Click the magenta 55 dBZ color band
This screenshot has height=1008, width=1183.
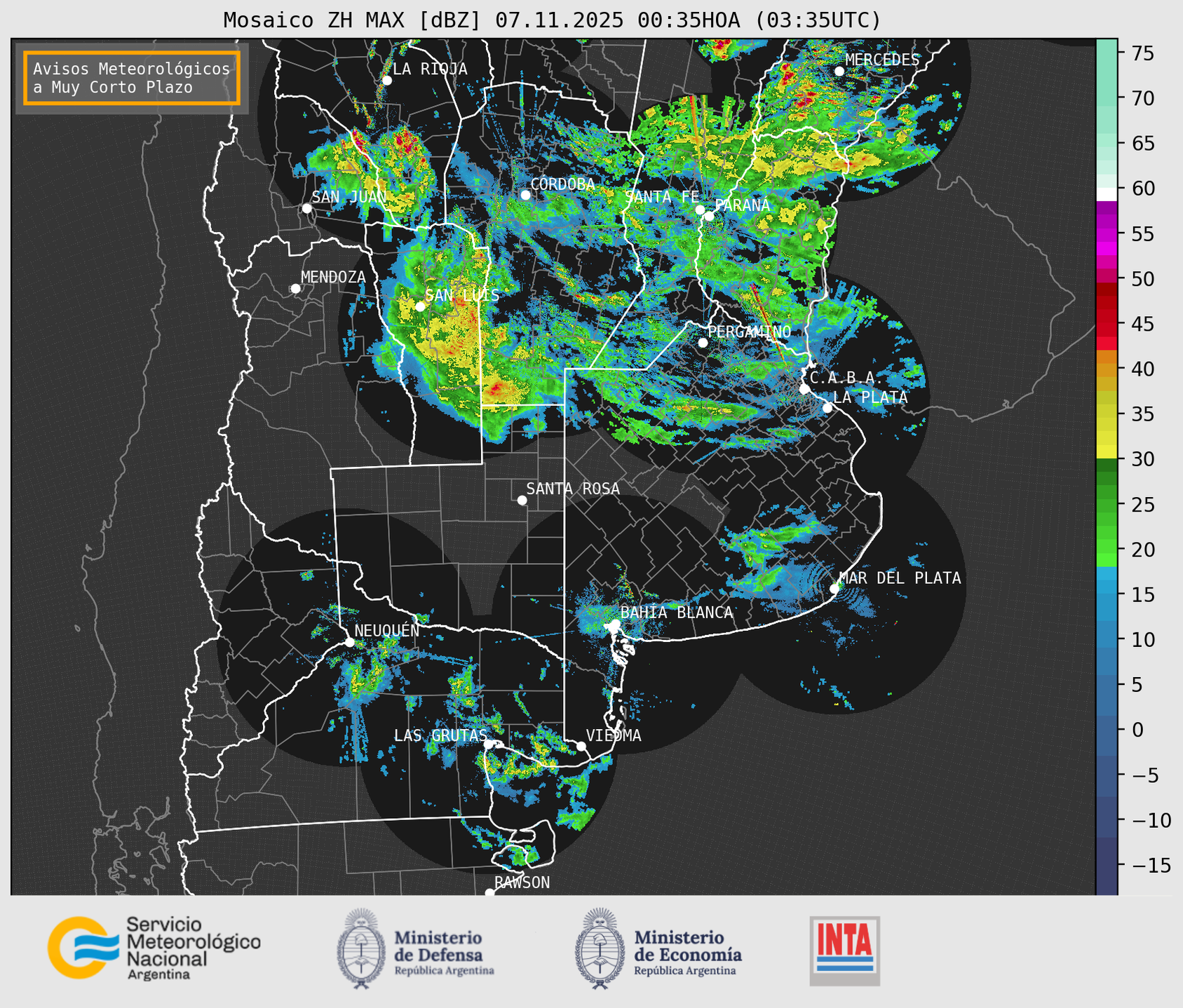pyautogui.click(x=1107, y=234)
